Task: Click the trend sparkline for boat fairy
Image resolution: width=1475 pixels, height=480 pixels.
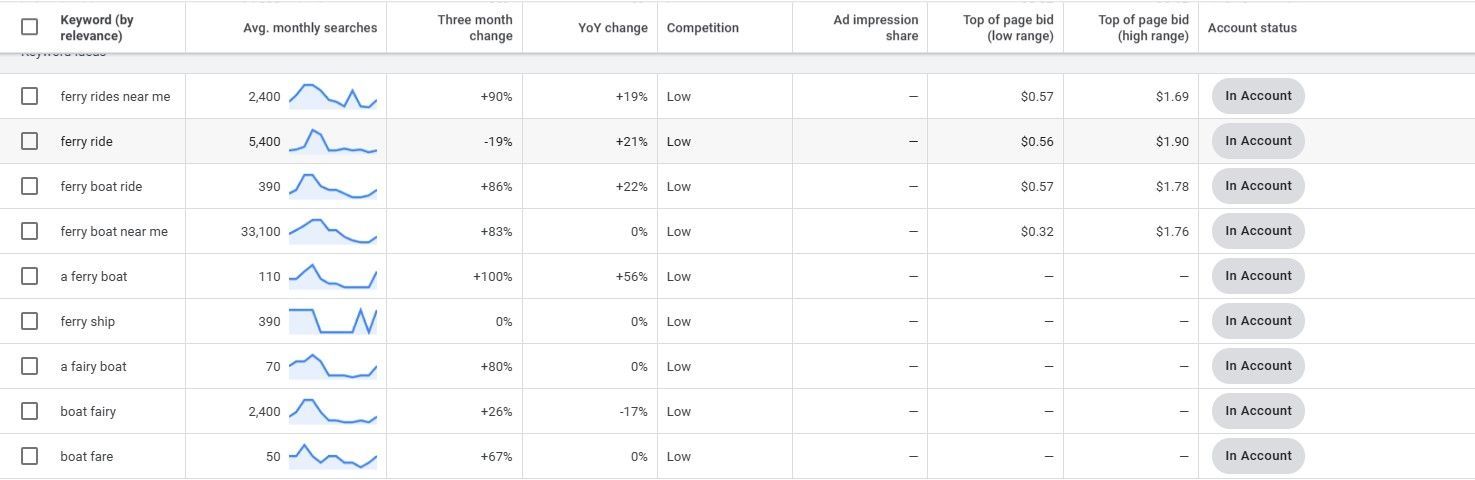Action: coord(333,411)
